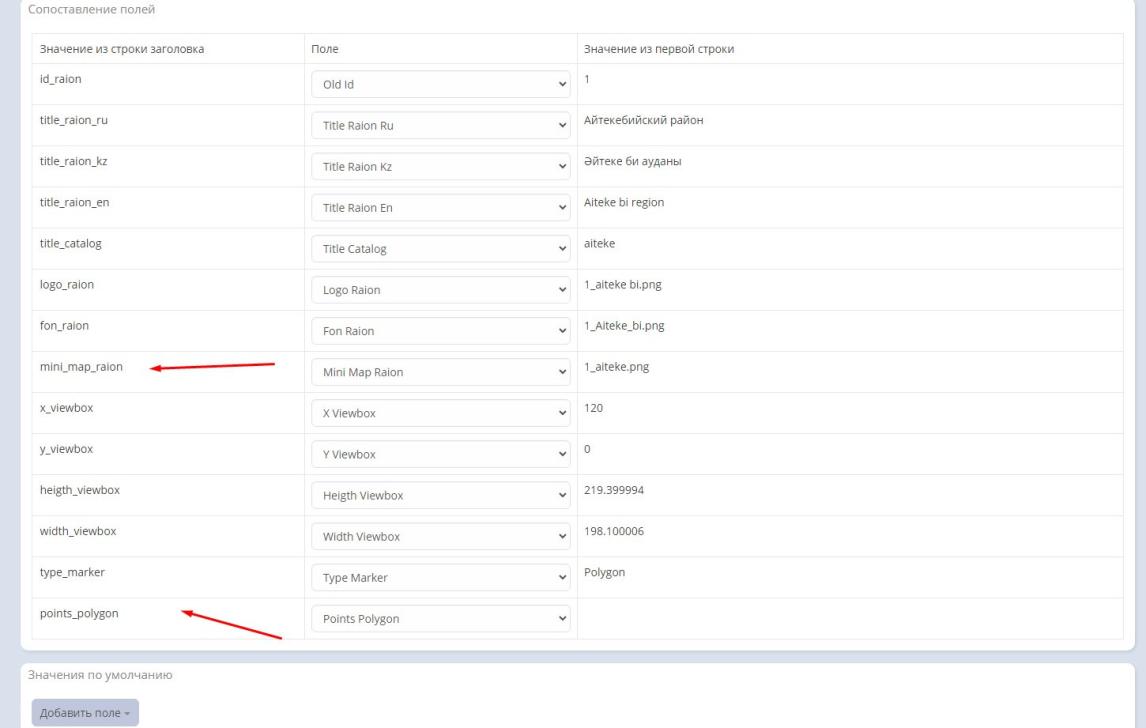Click the points_polygon header label
The width and height of the screenshot is (1146, 728).
79,613
